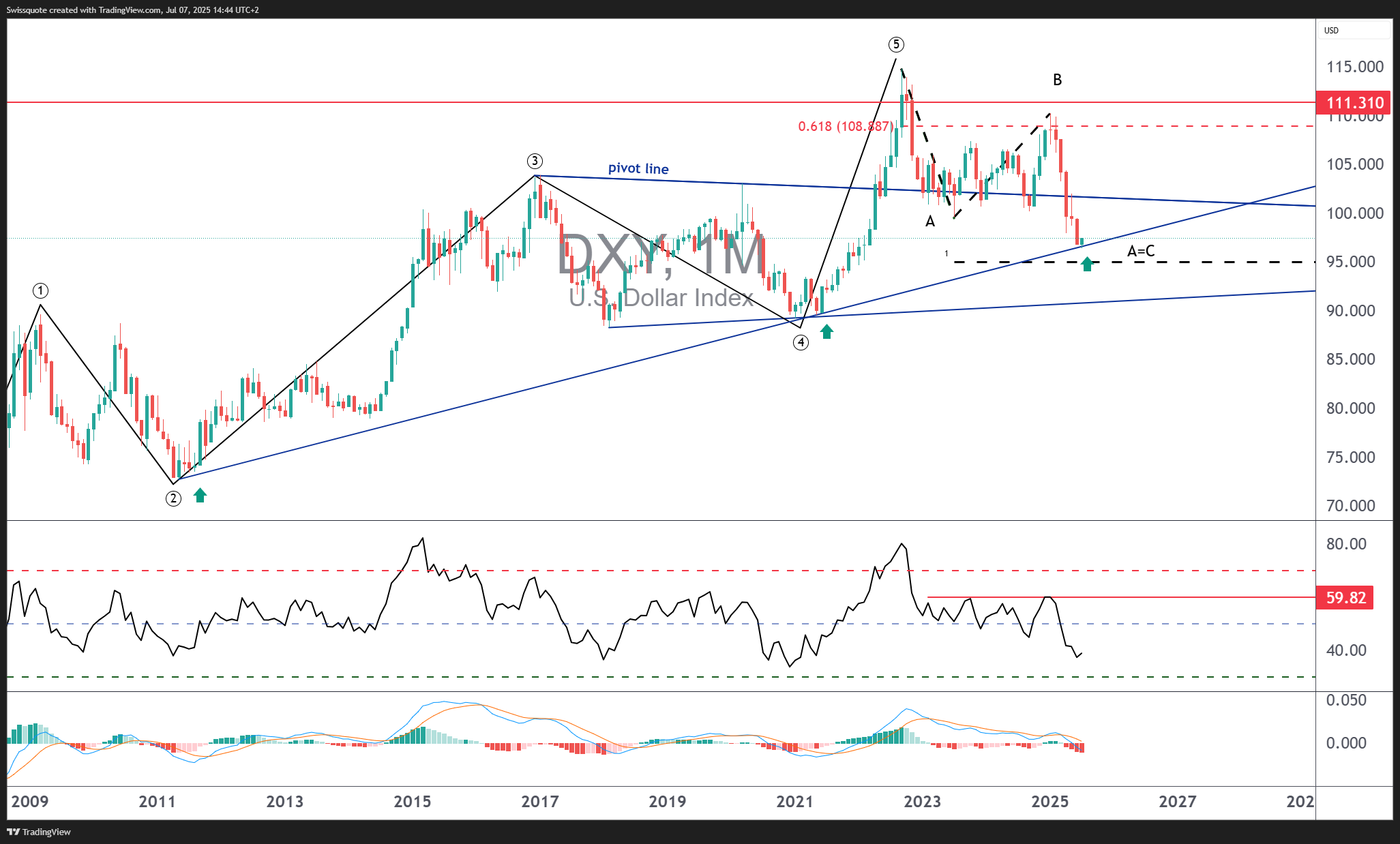The image size is (1400, 844).
Task: Click the 2025 label on the time axis
Action: [1049, 802]
